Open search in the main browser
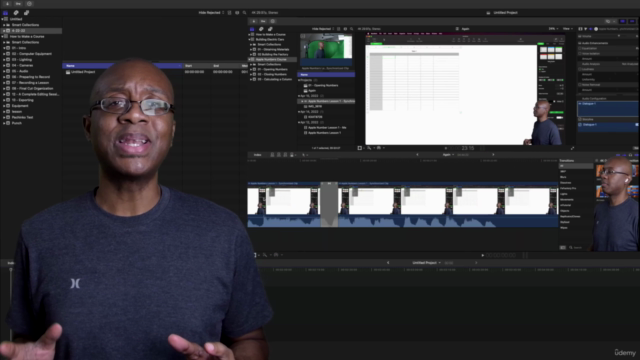Viewport: 640px width, 360px height. [x=244, y=13]
